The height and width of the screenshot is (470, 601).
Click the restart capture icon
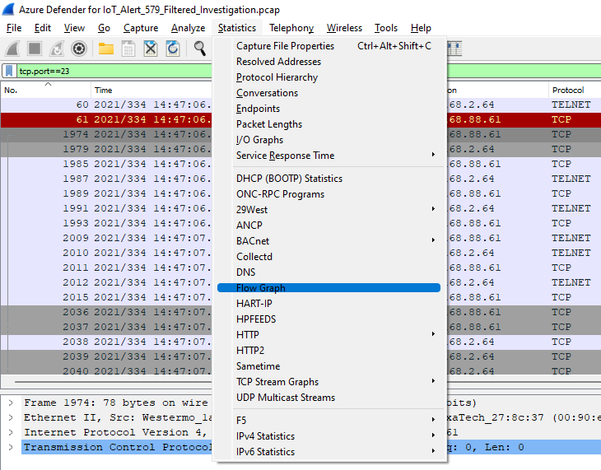[57, 49]
